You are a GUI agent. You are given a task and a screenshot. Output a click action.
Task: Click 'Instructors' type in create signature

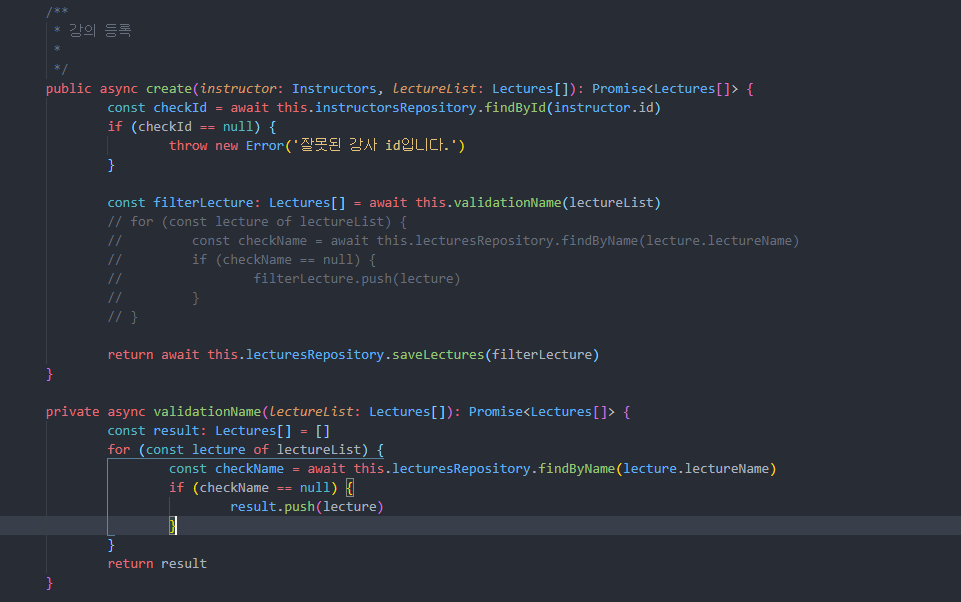[334, 88]
